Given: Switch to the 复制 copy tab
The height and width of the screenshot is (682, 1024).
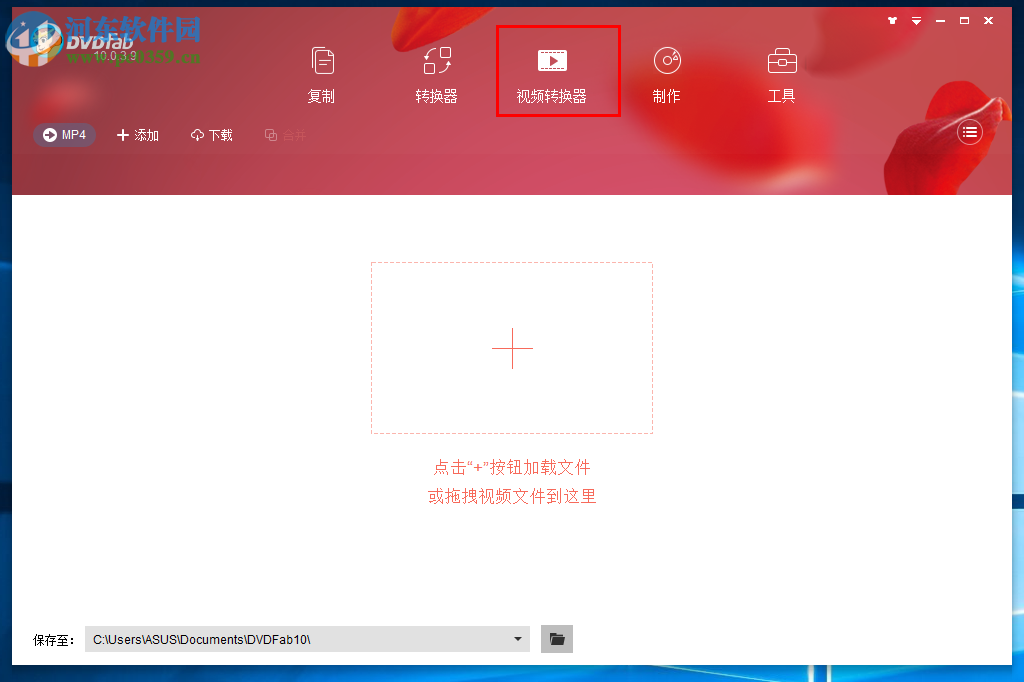Looking at the screenshot, I should pyautogui.click(x=321, y=70).
